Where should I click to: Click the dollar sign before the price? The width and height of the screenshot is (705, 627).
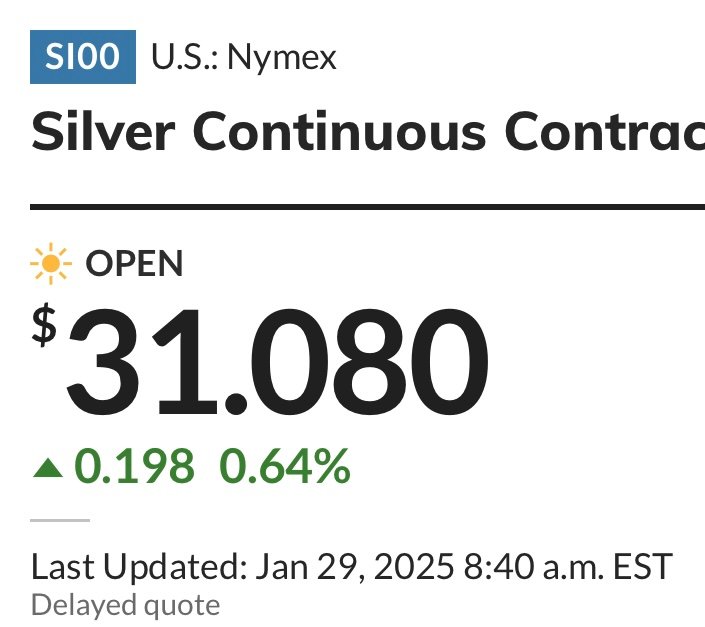point(44,325)
